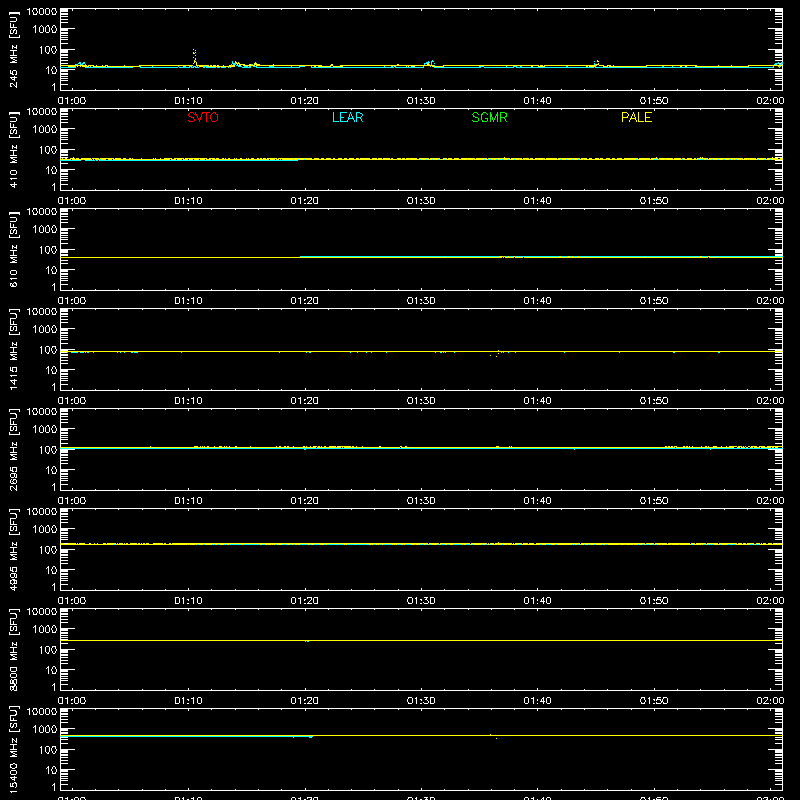Image resolution: width=800 pixels, height=800 pixels.
Task: Click the green SGMR station label
Action: (489, 117)
